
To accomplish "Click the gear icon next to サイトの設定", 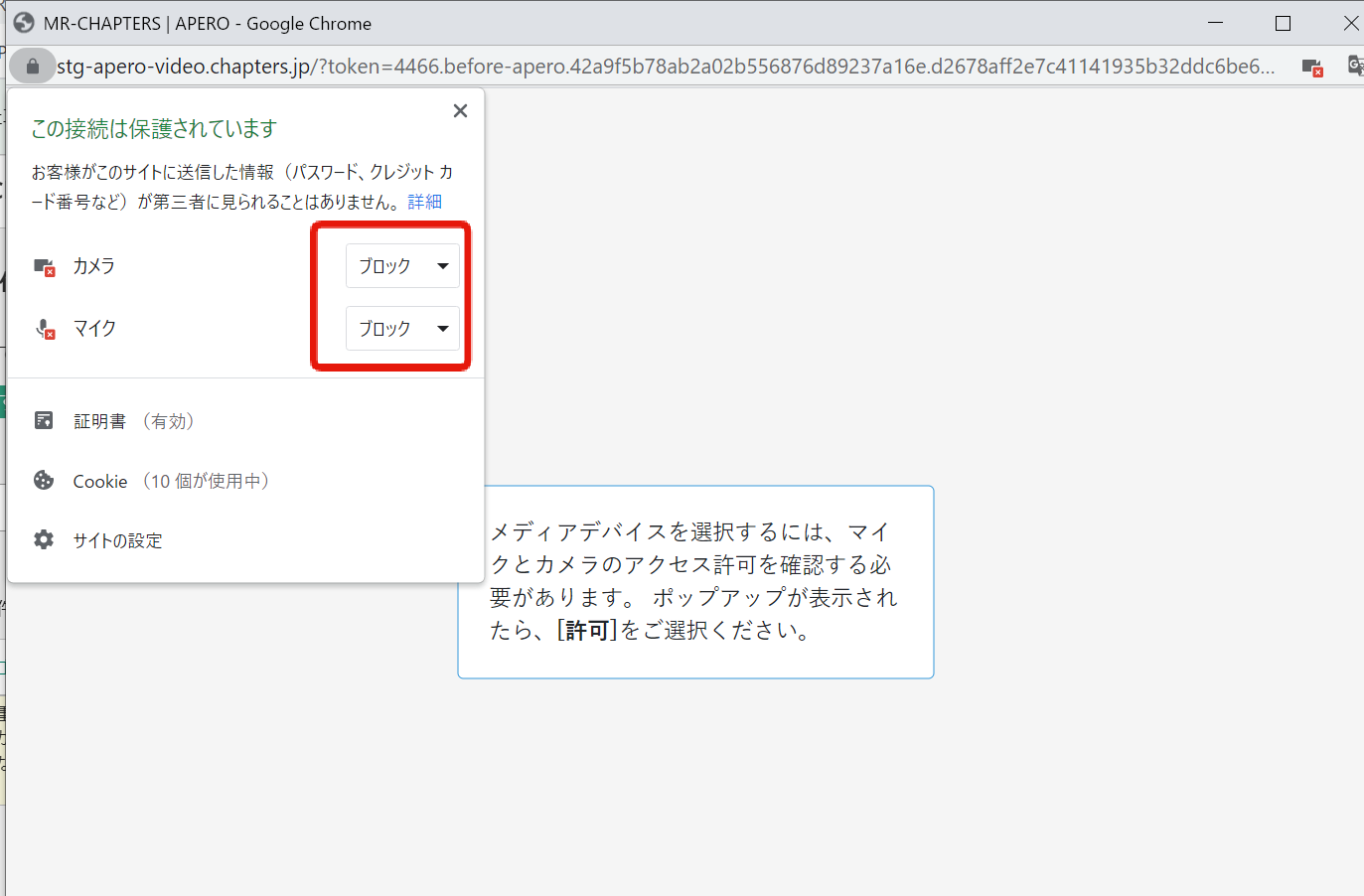I will pos(44,539).
